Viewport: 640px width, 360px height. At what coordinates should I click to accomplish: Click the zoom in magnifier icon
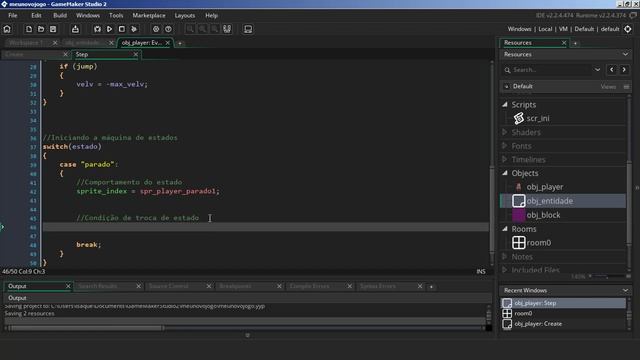point(215,29)
